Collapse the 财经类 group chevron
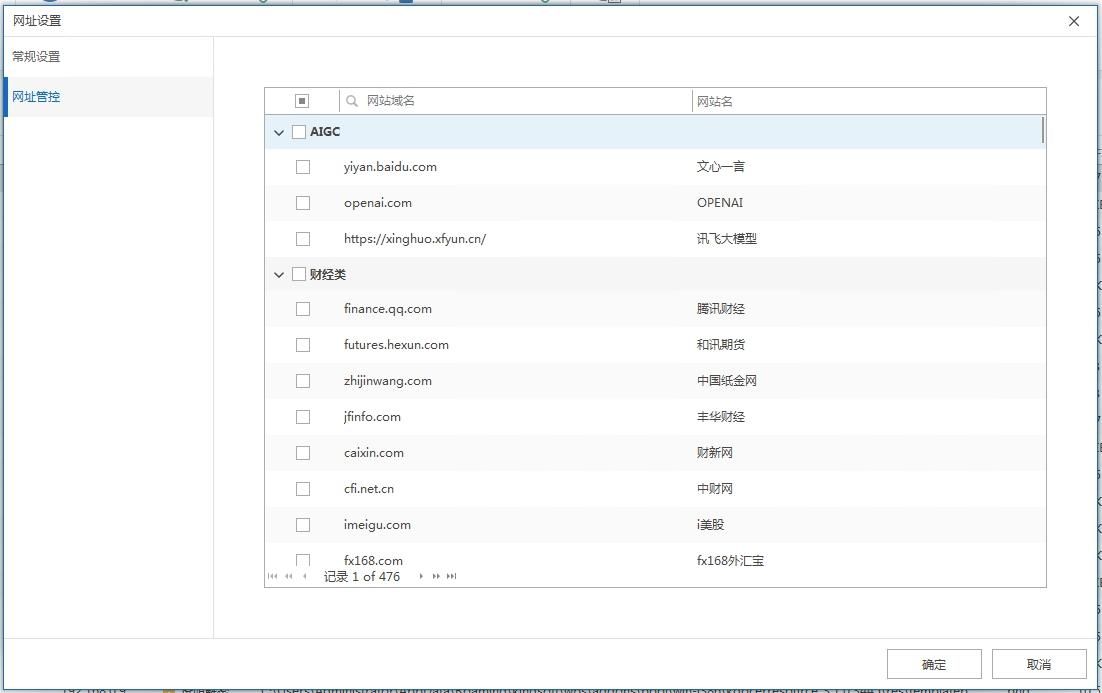 (279, 275)
